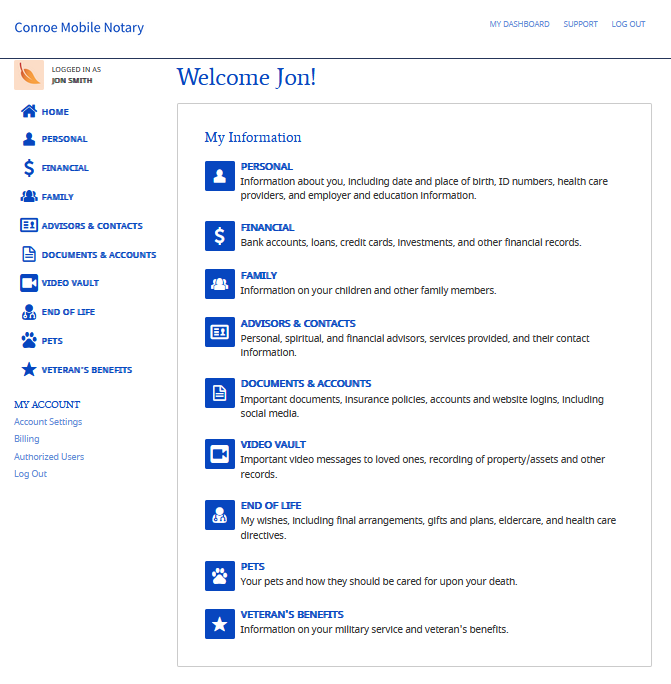This screenshot has height=684, width=671.
Task: Click the 'Welcome Jon!' page heading
Action: click(x=246, y=78)
